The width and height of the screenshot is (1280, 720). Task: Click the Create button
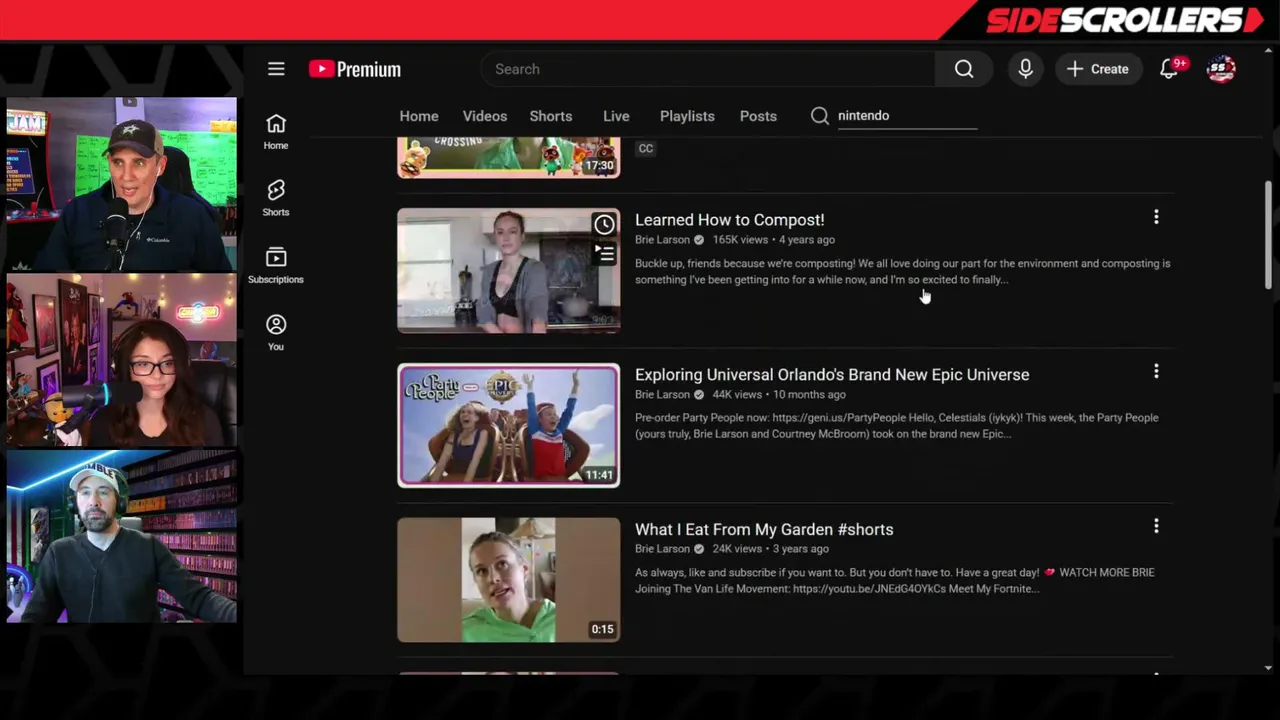click(x=1098, y=69)
